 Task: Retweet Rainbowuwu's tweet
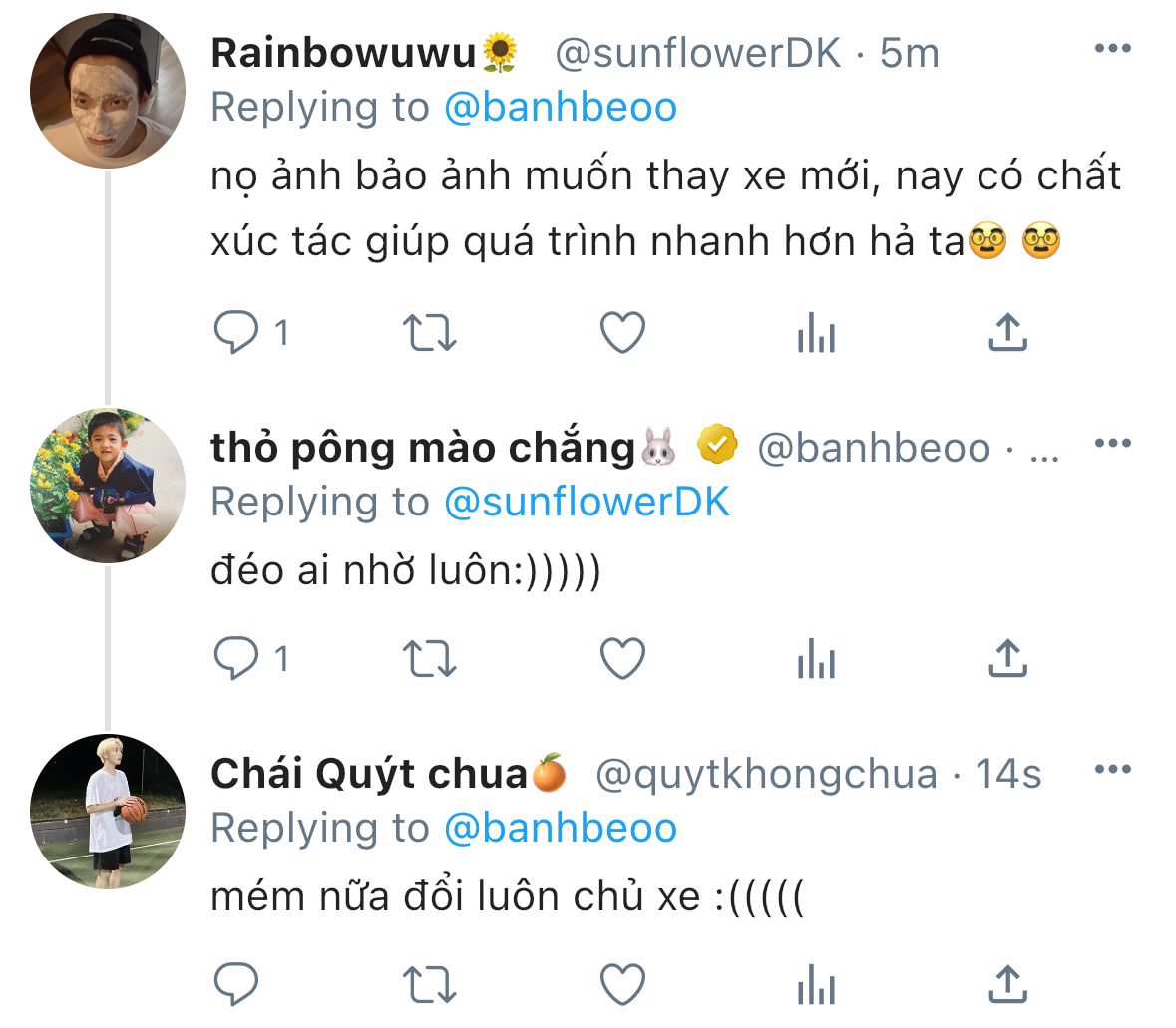[x=430, y=333]
